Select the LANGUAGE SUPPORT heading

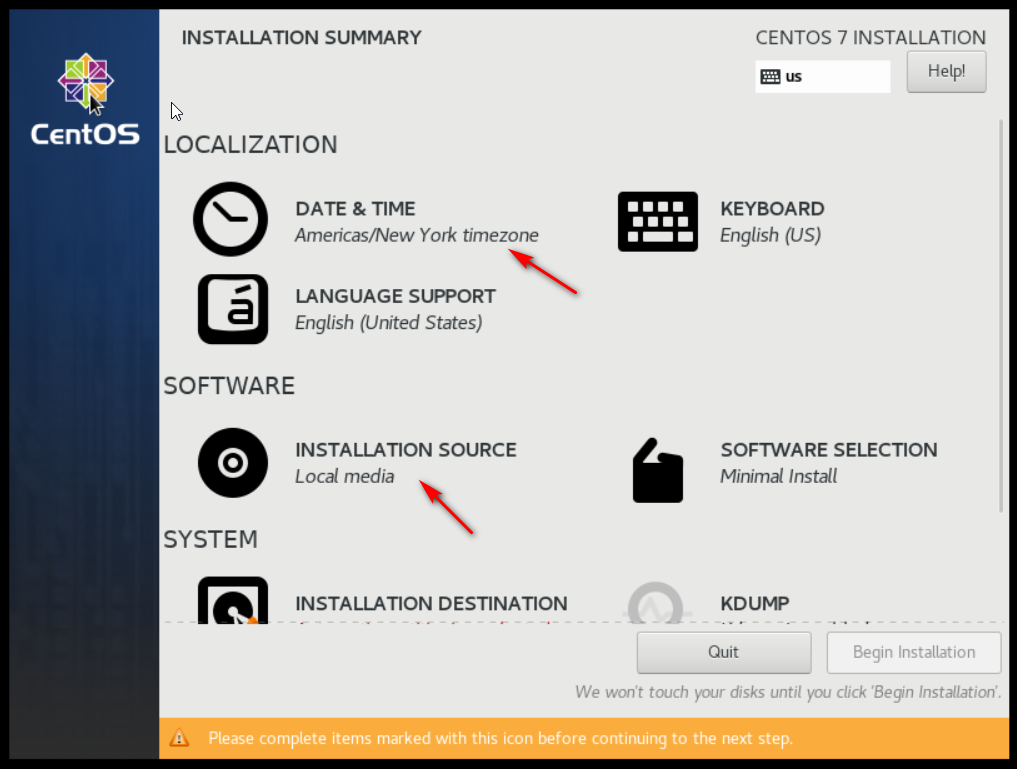(396, 296)
